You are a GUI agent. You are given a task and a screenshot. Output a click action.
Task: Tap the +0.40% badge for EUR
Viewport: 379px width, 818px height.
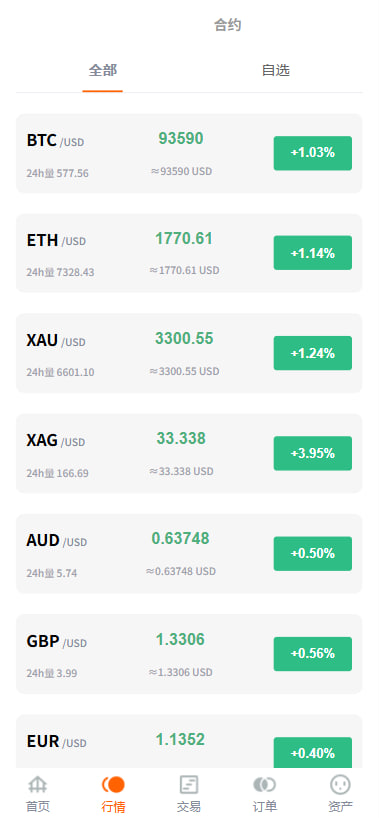313,753
